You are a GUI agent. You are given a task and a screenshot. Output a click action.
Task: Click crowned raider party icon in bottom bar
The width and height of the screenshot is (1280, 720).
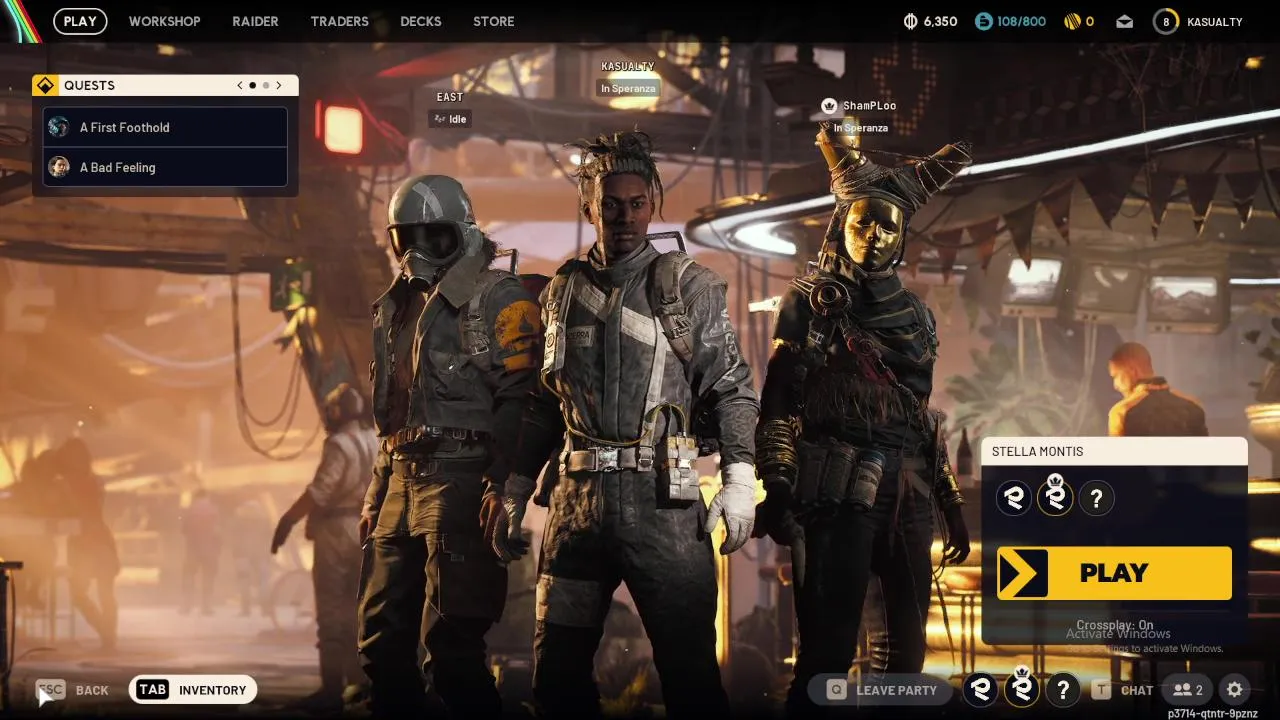[1021, 689]
